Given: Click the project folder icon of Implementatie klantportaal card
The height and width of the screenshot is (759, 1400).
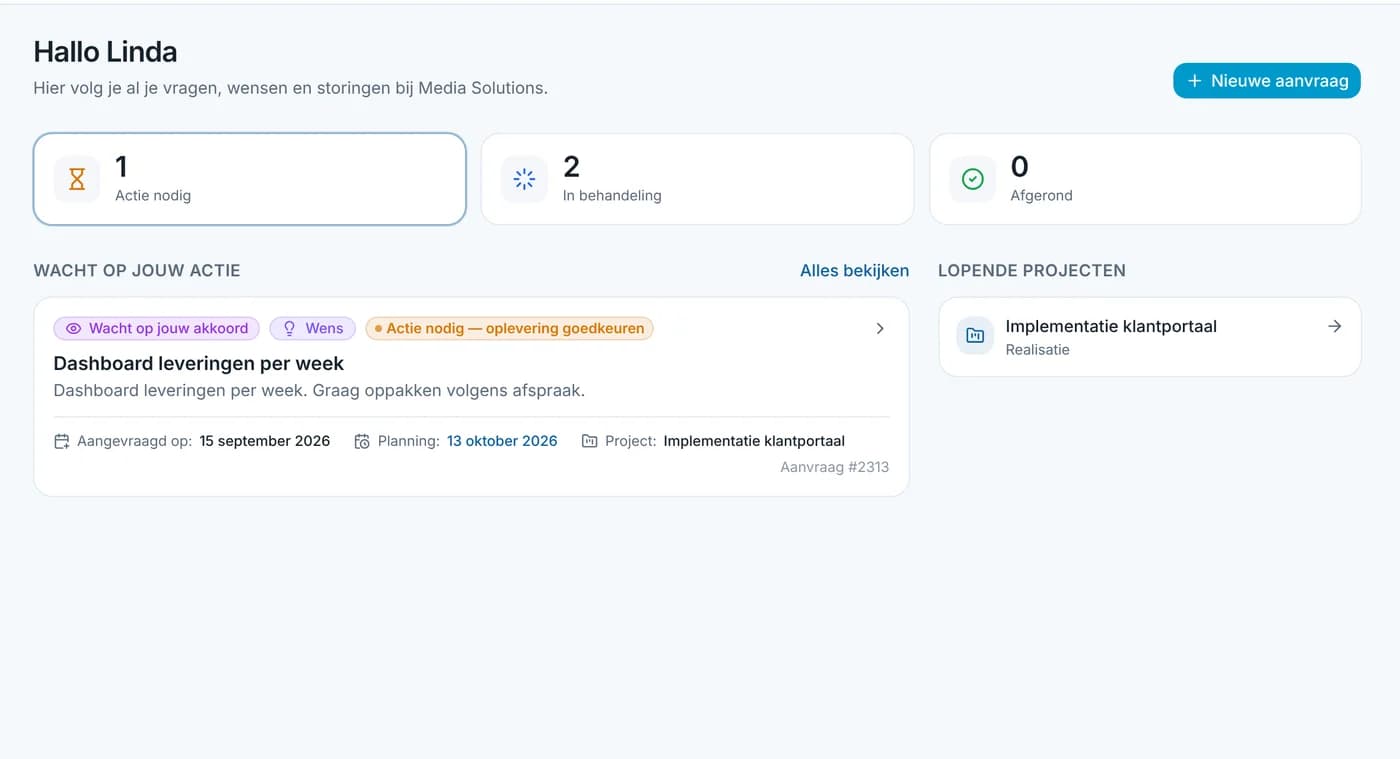Looking at the screenshot, I should [x=975, y=336].
